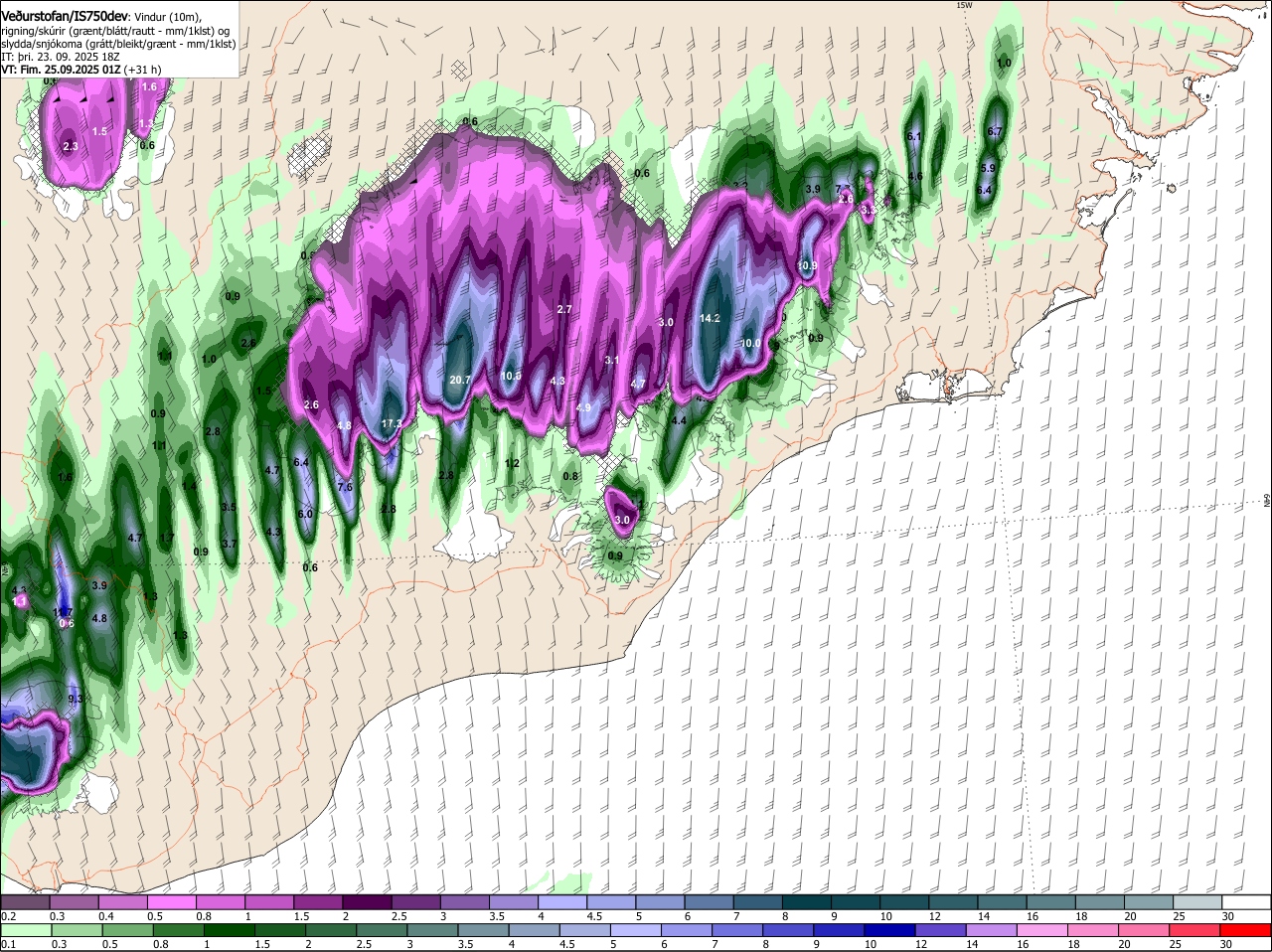This screenshot has width=1272, height=952.
Task: Click the 9.3 value at left edge
Action: pyautogui.click(x=75, y=699)
